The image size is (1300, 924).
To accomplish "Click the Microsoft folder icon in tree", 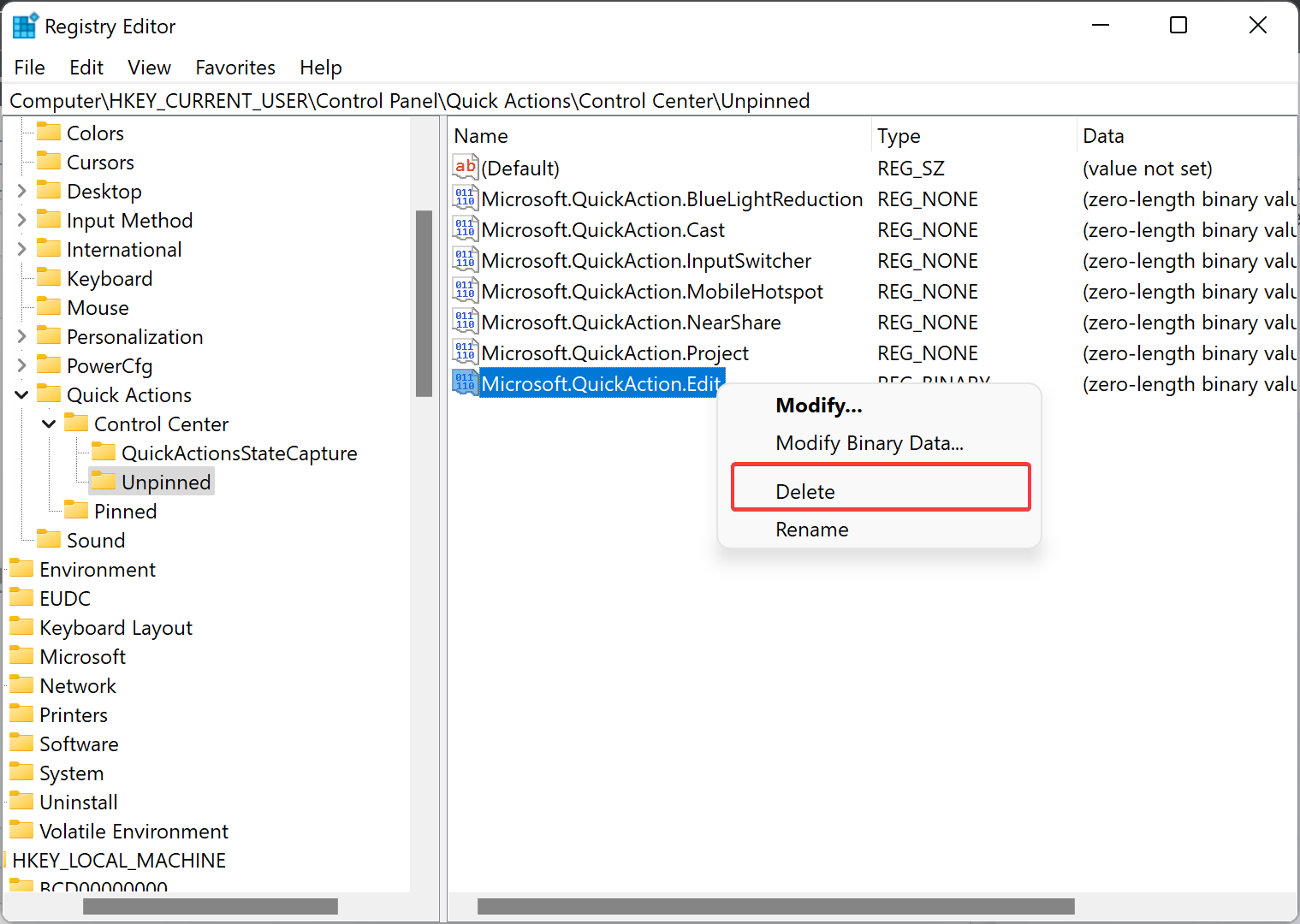I will tap(21, 655).
